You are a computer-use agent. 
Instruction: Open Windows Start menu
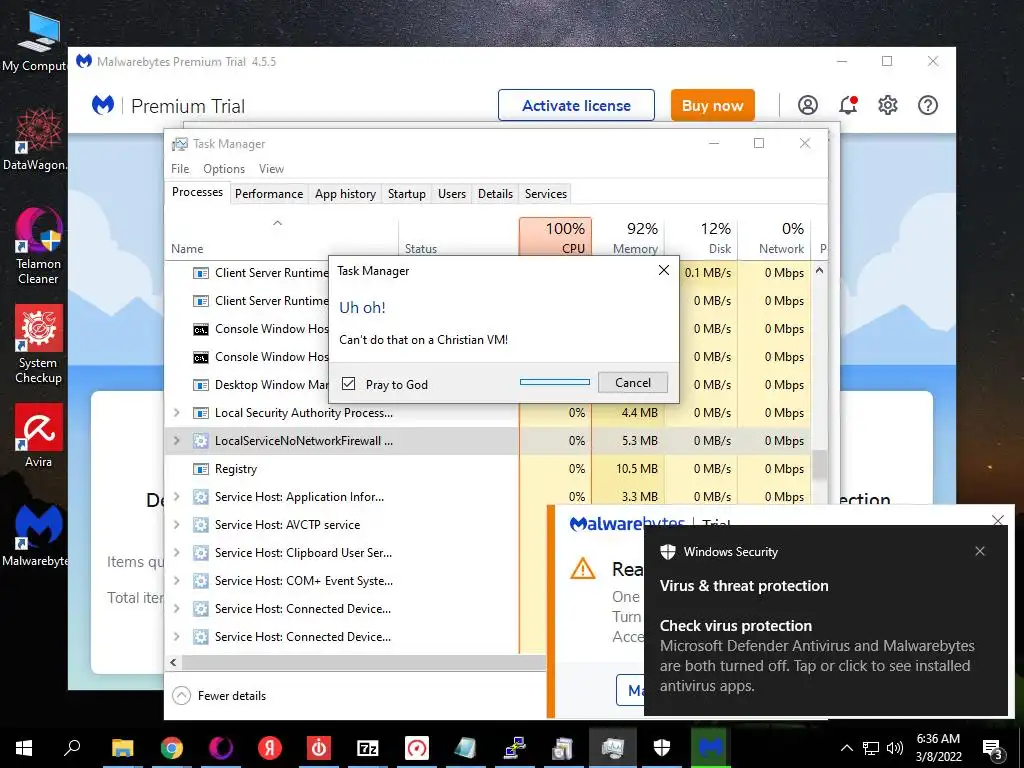click(x=24, y=748)
